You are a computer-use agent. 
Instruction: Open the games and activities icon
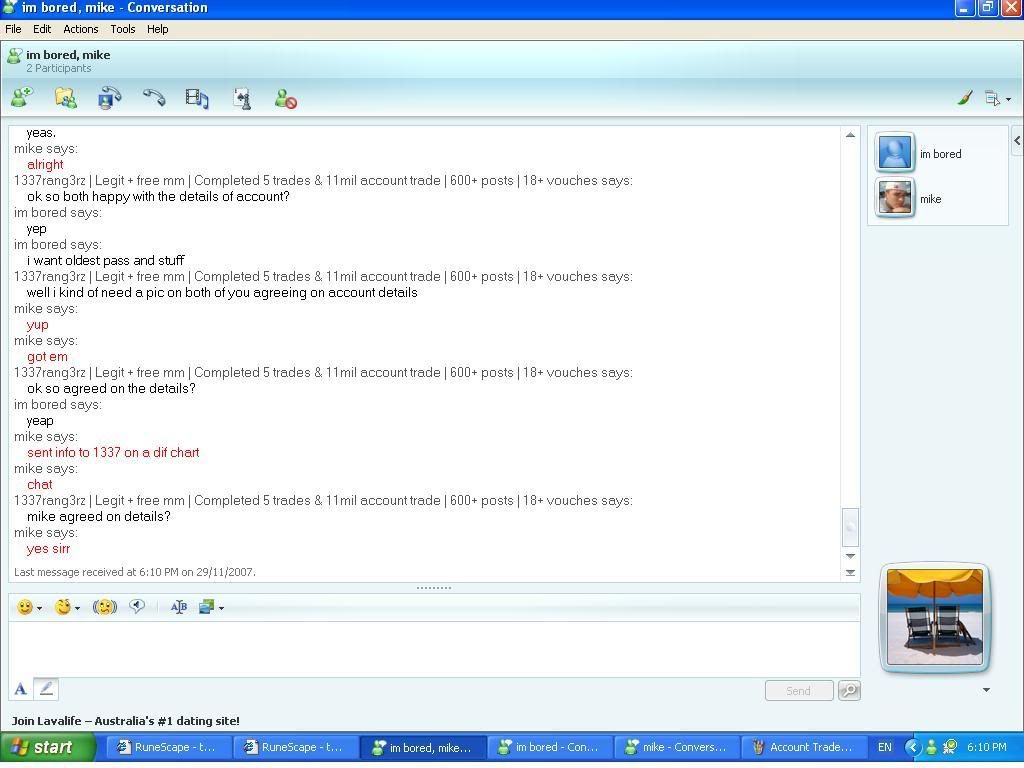pyautogui.click(x=242, y=99)
